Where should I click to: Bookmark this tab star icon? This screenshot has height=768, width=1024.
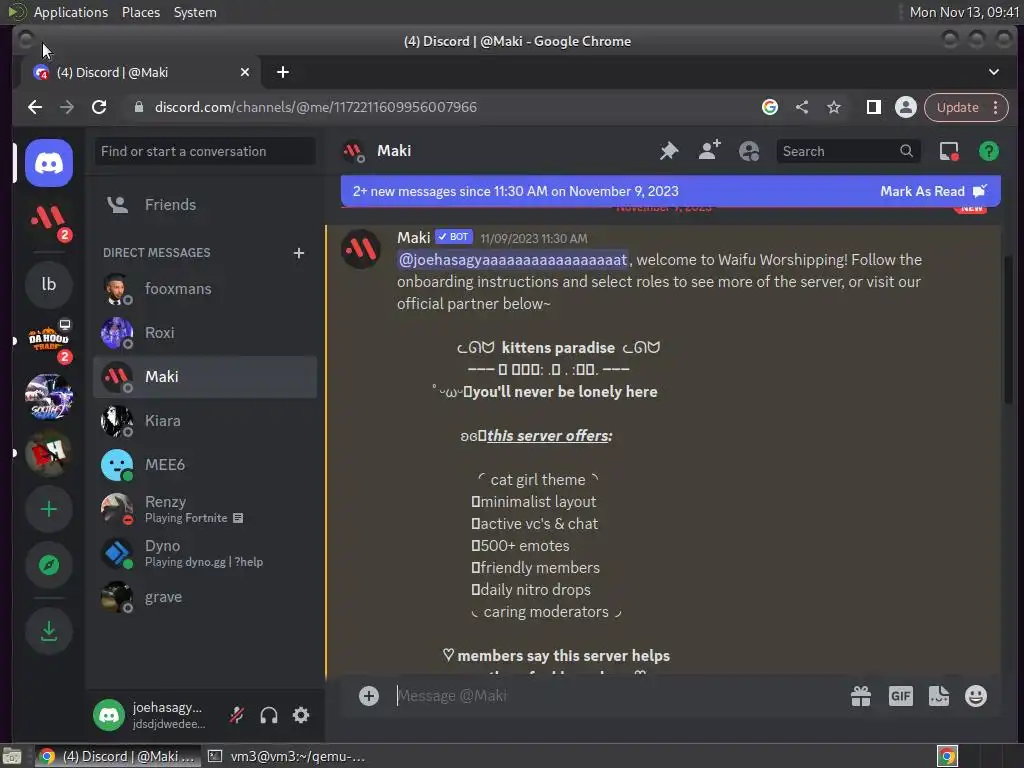[834, 107]
